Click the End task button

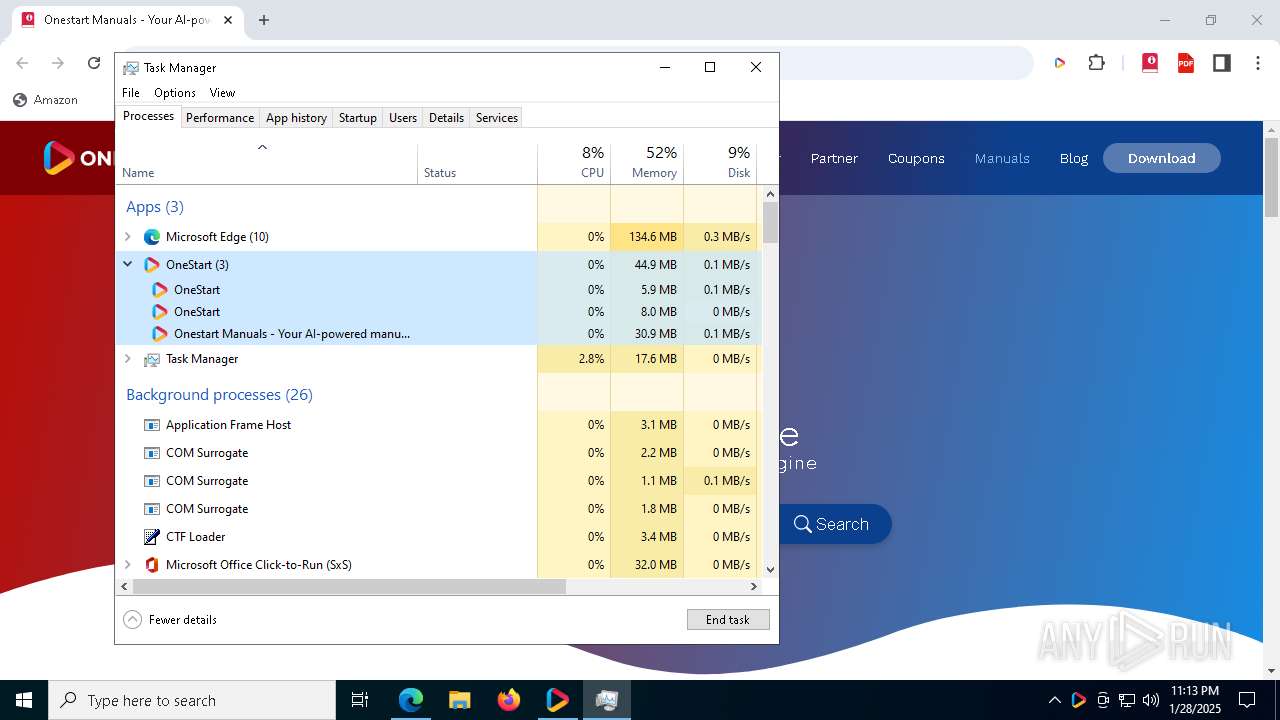pyautogui.click(x=728, y=620)
